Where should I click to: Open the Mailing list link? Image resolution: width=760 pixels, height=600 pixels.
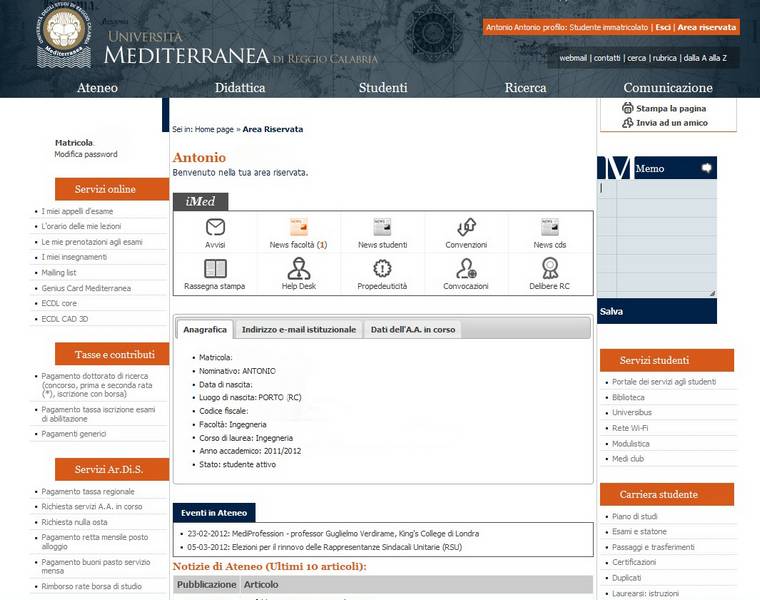pyautogui.click(x=59, y=272)
